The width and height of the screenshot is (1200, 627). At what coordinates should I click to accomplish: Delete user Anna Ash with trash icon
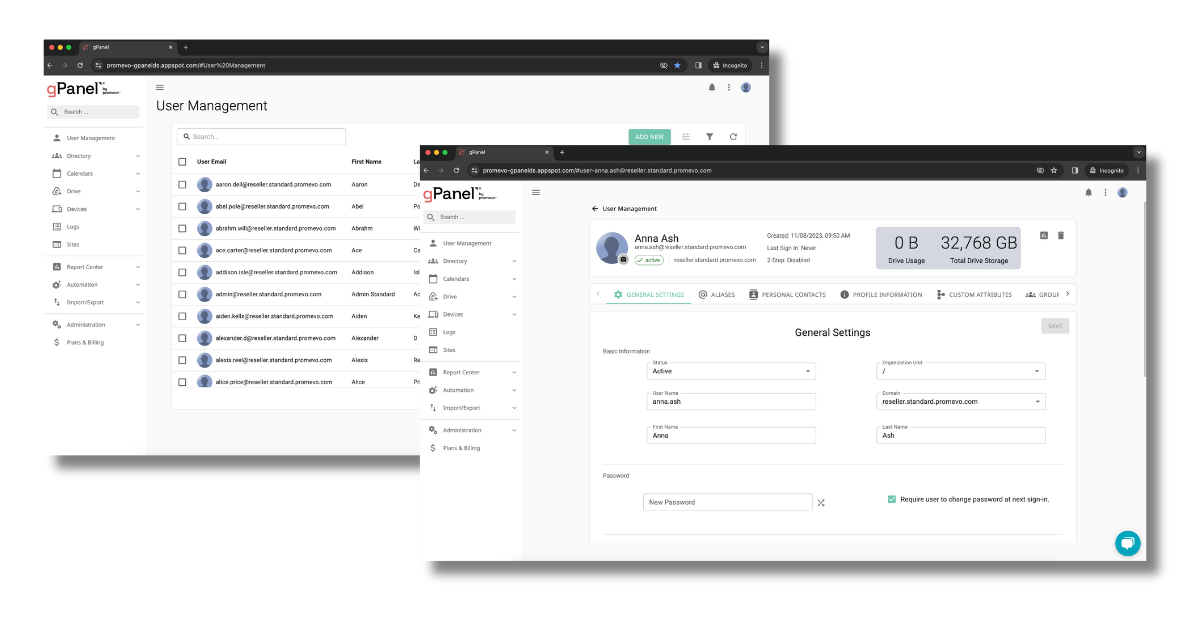coord(1061,235)
